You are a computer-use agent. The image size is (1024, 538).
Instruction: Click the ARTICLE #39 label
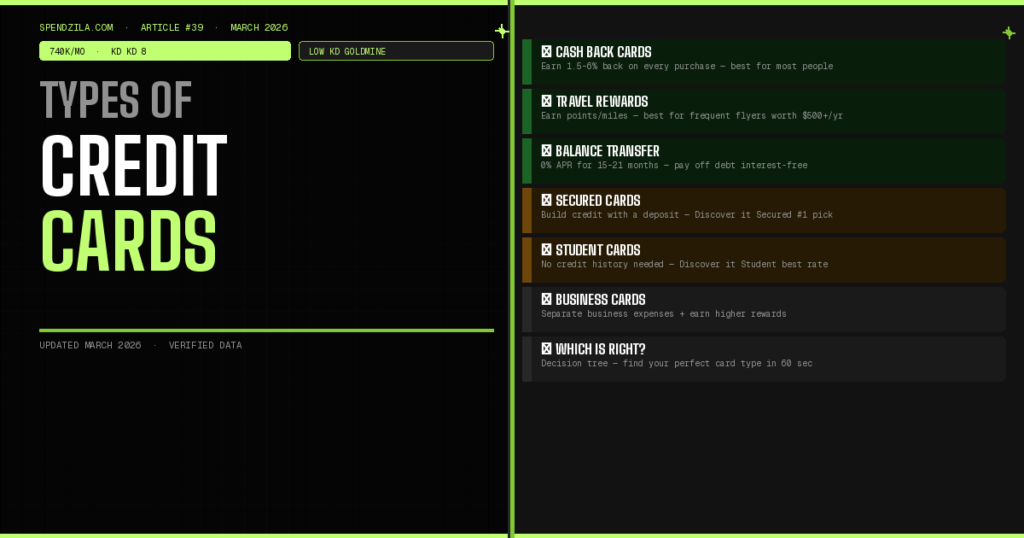[172, 27]
